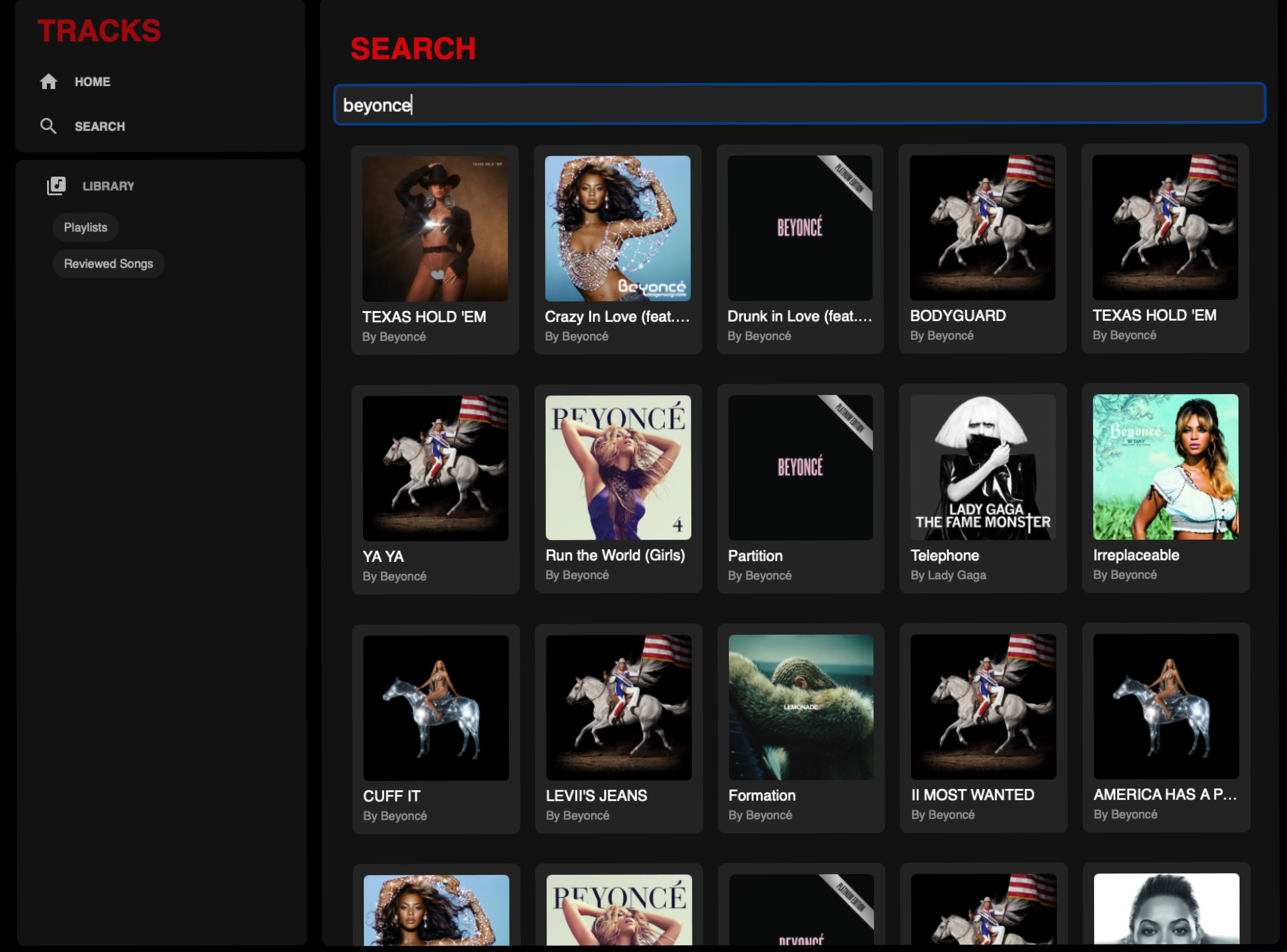Image resolution: width=1287 pixels, height=952 pixels.
Task: Open the bottom-row blue sparkle cover
Action: [x=436, y=911]
